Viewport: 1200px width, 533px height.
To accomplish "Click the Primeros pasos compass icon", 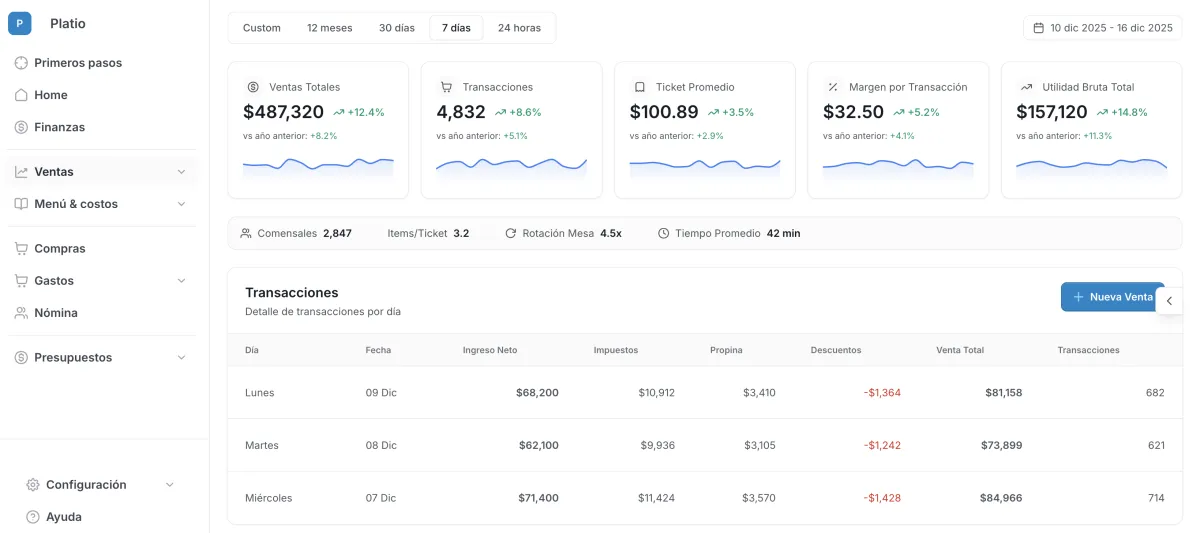I will click(21, 63).
